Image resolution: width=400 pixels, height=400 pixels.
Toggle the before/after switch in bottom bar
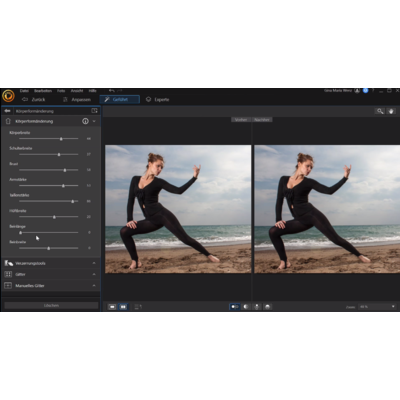pyautogui.click(x=235, y=307)
